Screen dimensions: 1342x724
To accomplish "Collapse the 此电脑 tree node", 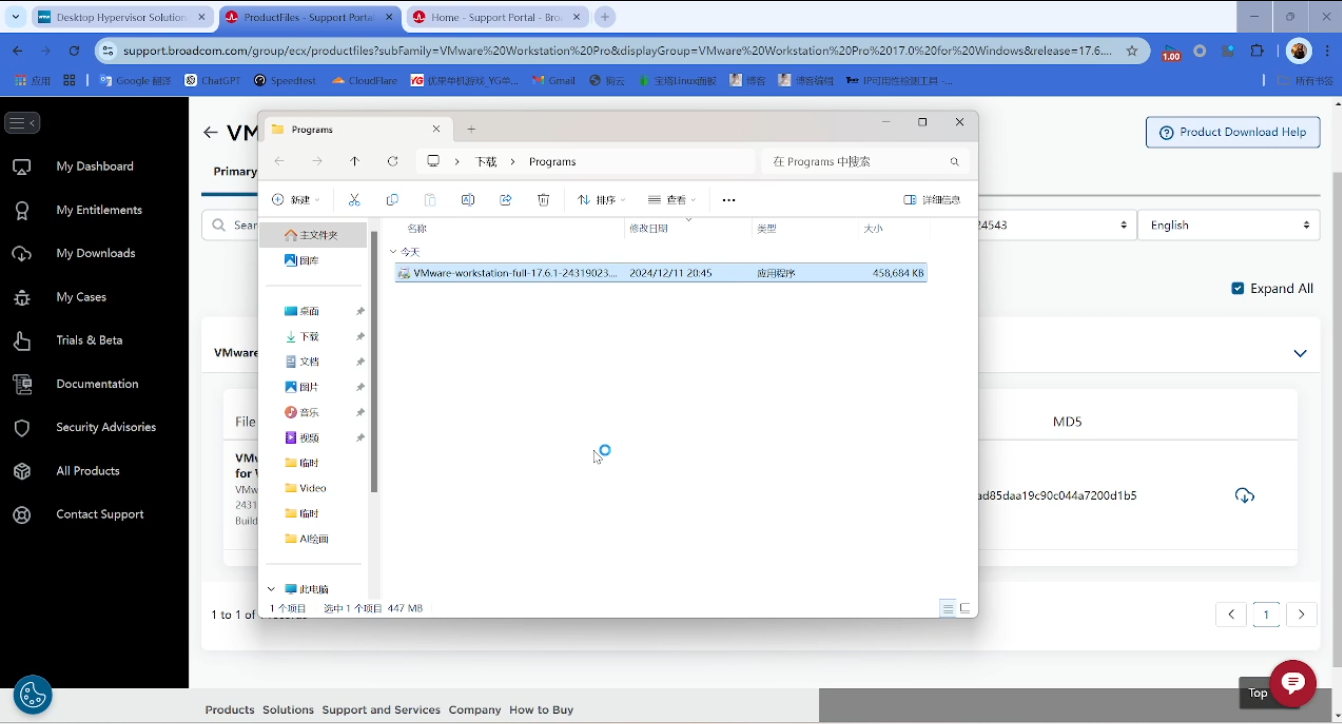I will [271, 589].
